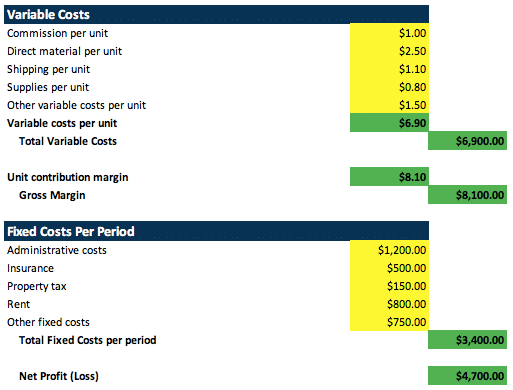Image resolution: width=513 pixels, height=390 pixels.
Task: Select the $8,100.00 Gross Margin cell
Action: click(467, 195)
